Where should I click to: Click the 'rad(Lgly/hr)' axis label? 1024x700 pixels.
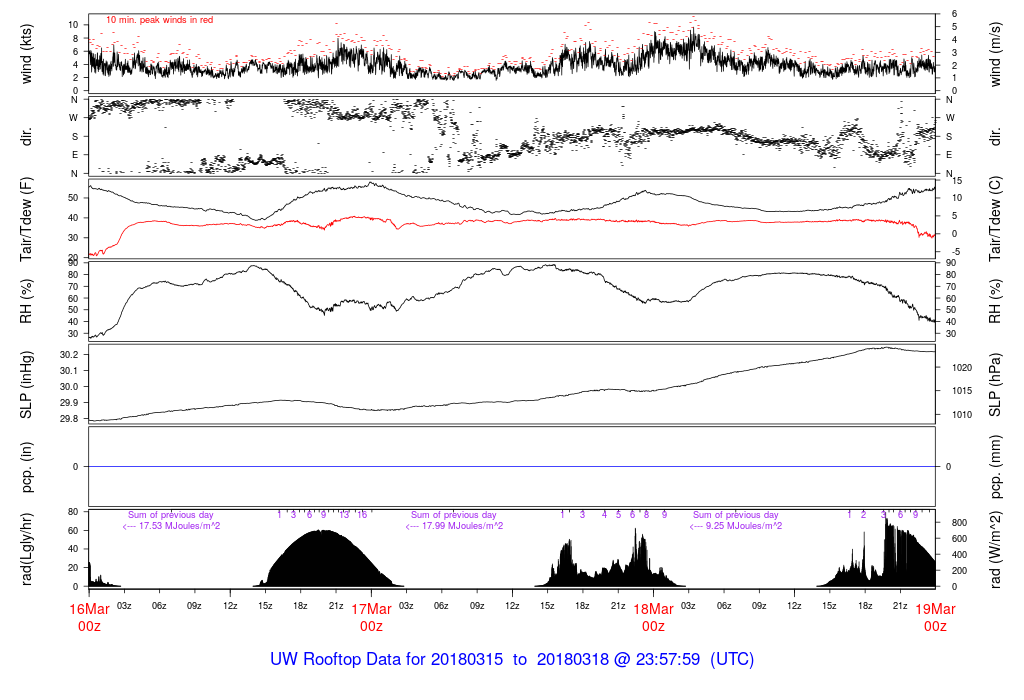pos(26,549)
